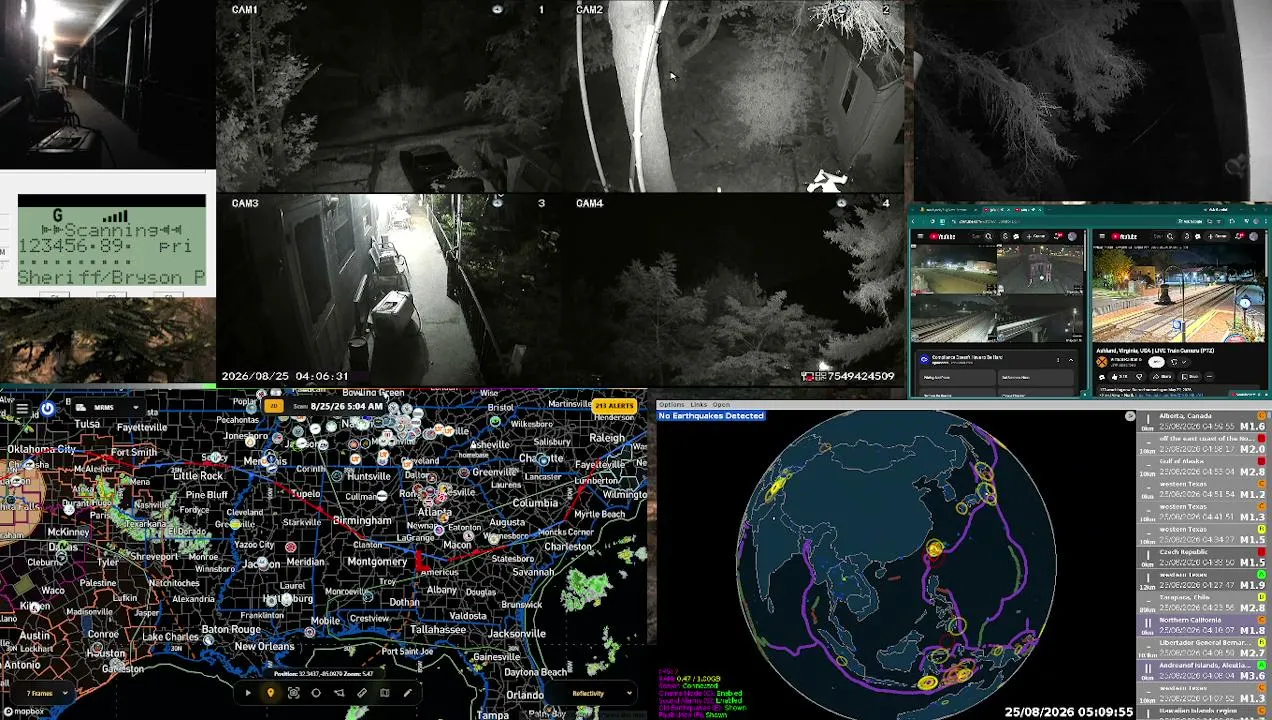Image resolution: width=1272 pixels, height=720 pixels.
Task: Open the radar map hamburger menu
Action: coord(21,408)
